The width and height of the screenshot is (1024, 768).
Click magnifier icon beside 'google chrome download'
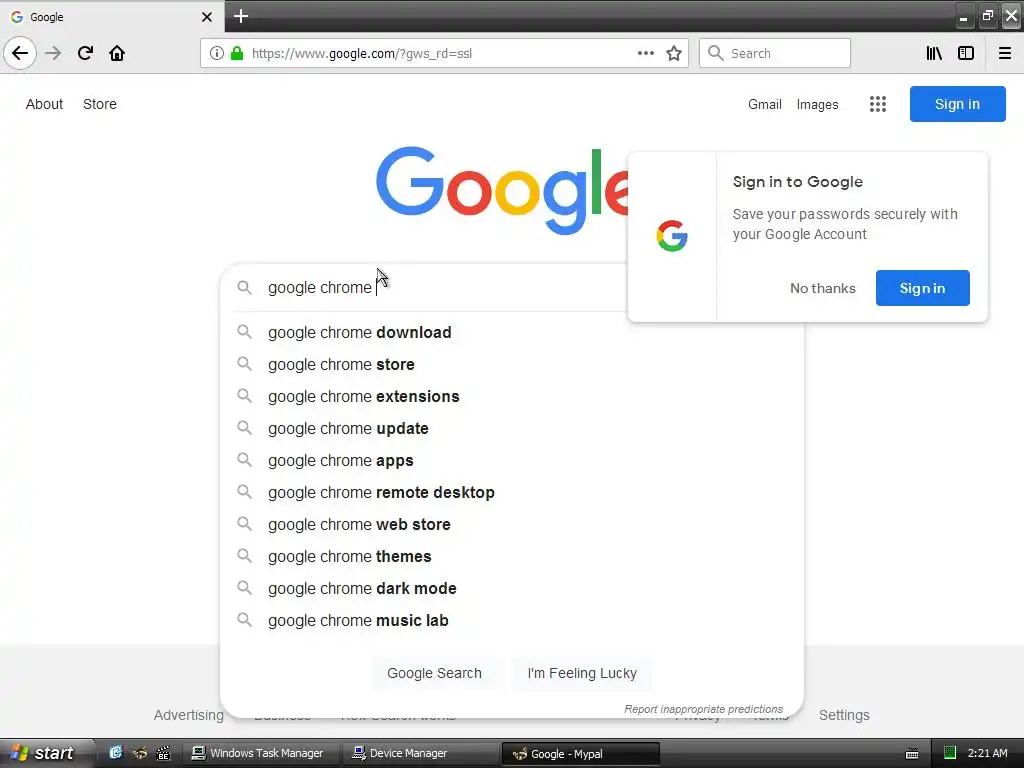pos(244,332)
